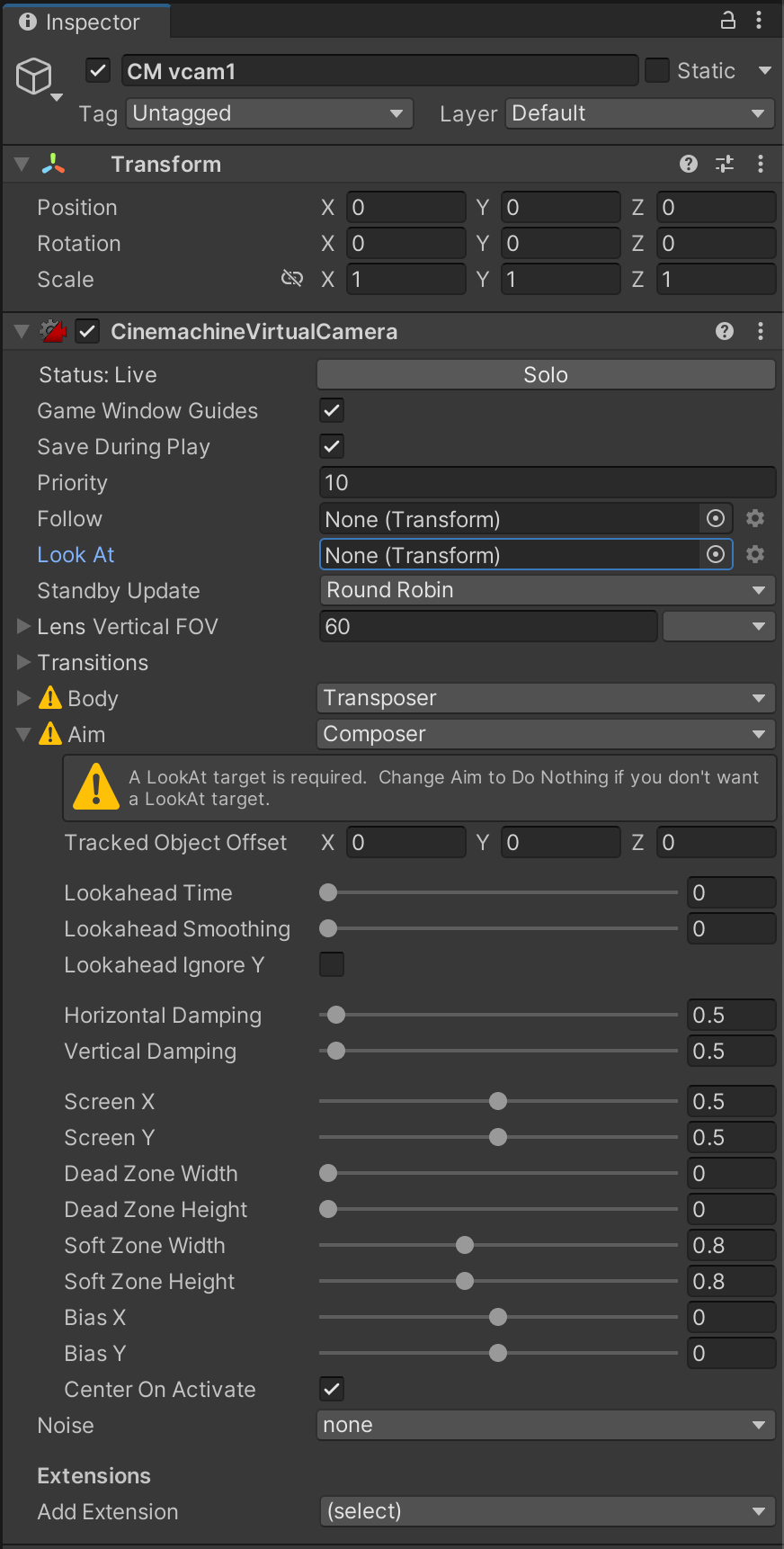
Task: Click the Vertical Damping value field
Action: [731, 1051]
